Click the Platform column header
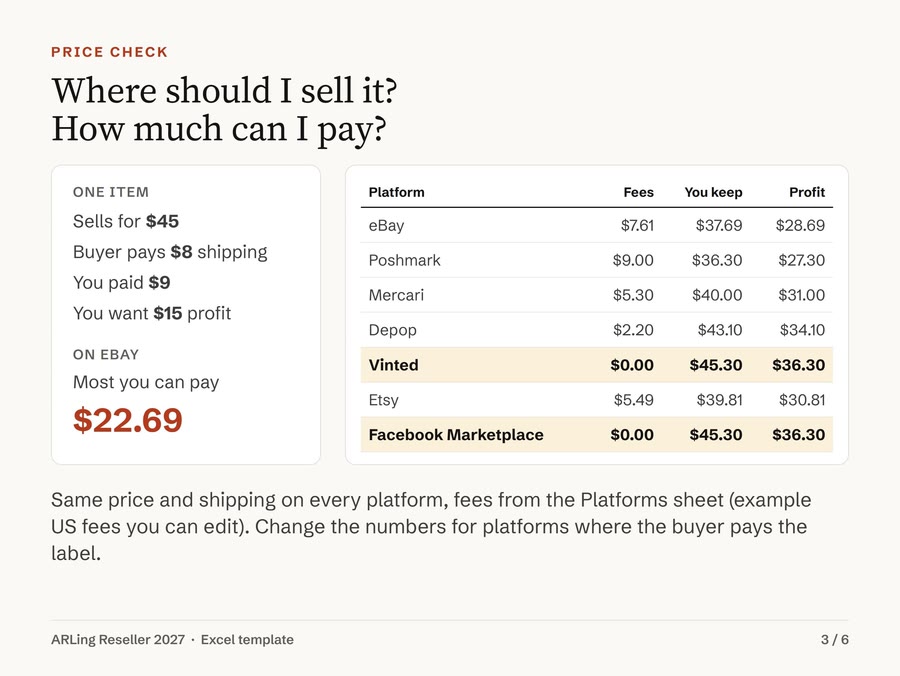 point(397,192)
